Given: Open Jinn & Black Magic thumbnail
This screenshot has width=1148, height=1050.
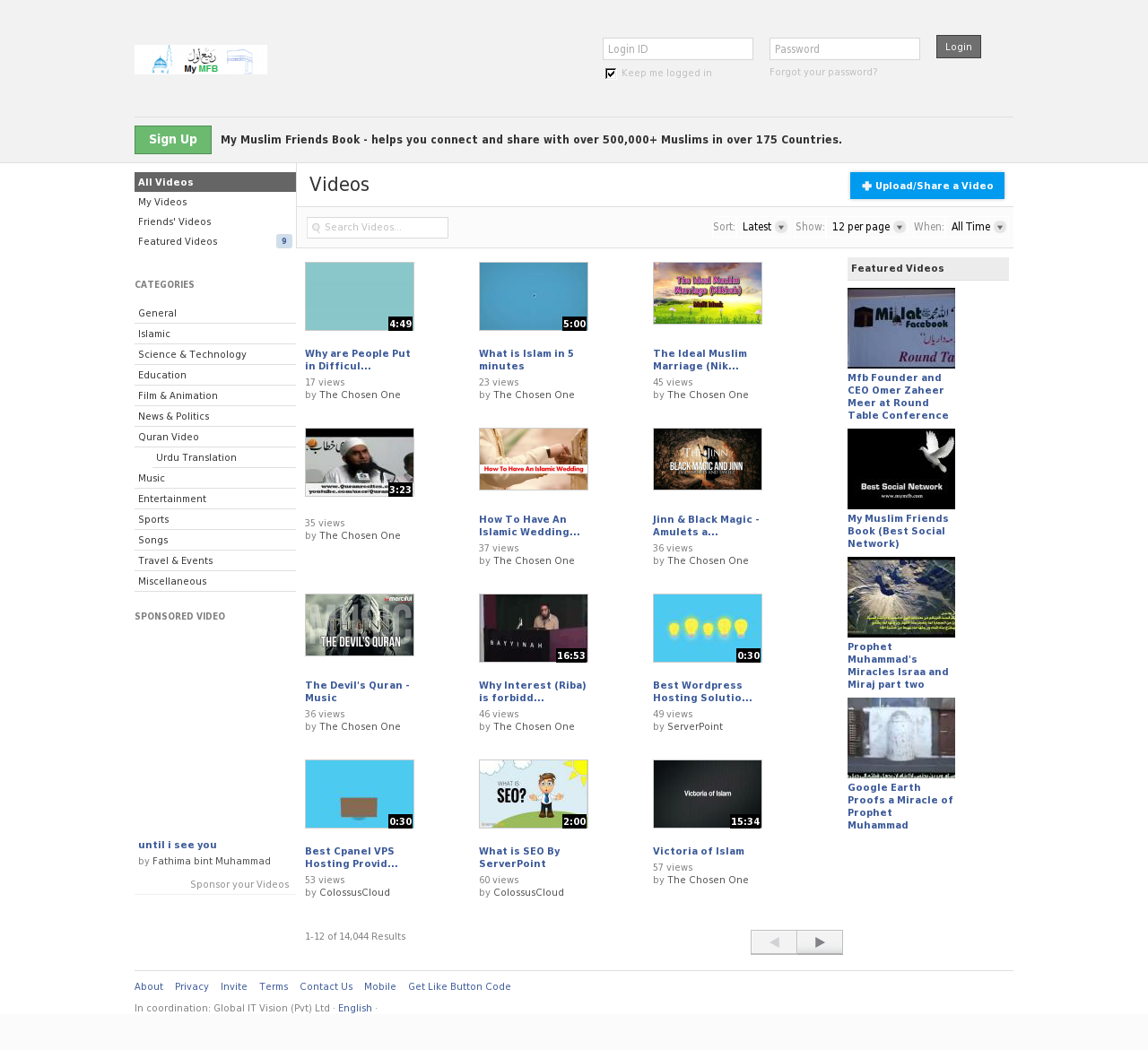Looking at the screenshot, I should pos(708,459).
